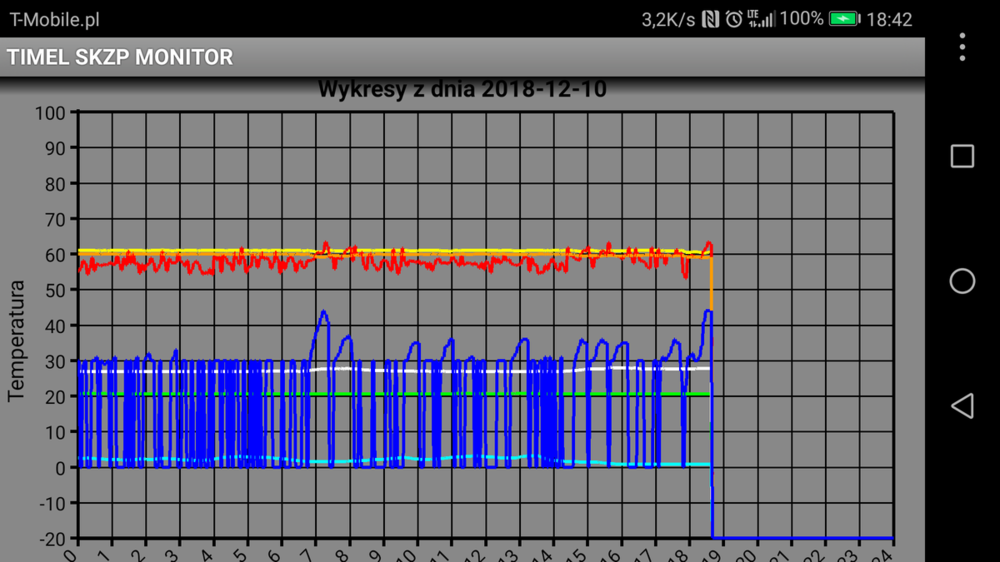Tap the '20' value on the temperature axis
1000x562 pixels.
55,397
